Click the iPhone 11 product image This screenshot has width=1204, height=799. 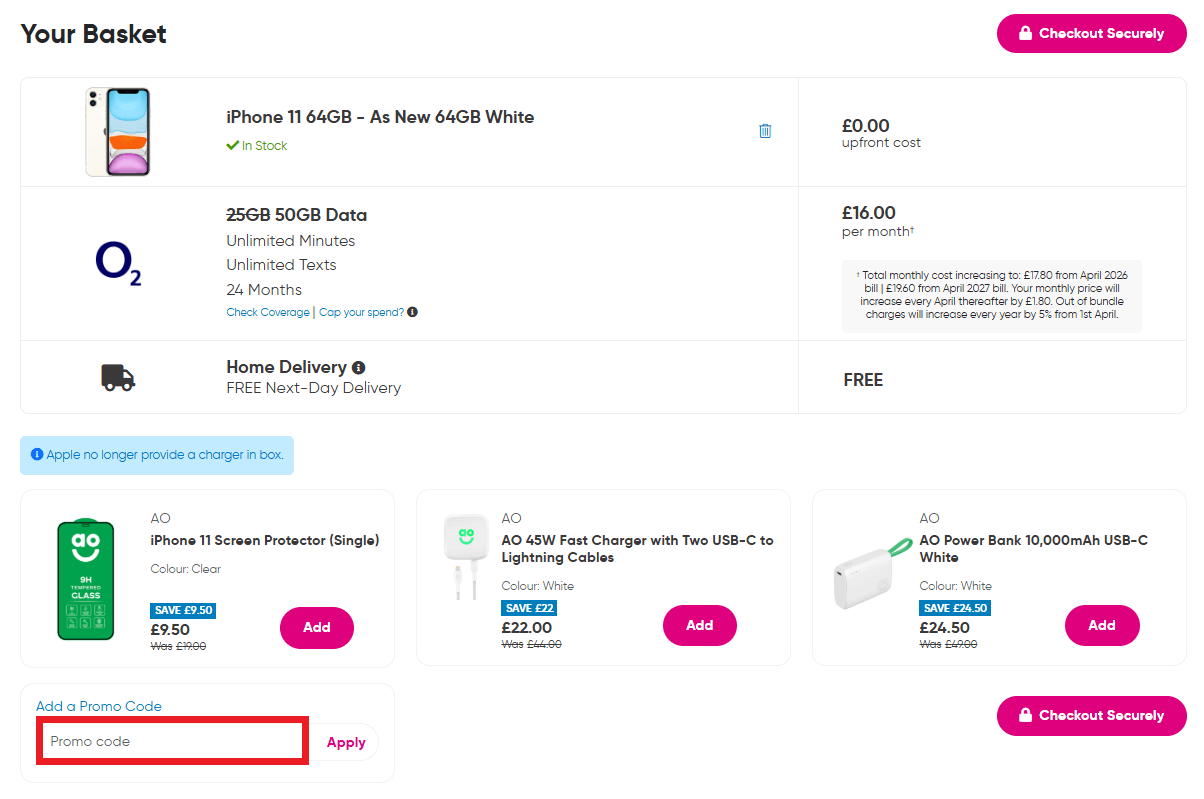(x=118, y=132)
